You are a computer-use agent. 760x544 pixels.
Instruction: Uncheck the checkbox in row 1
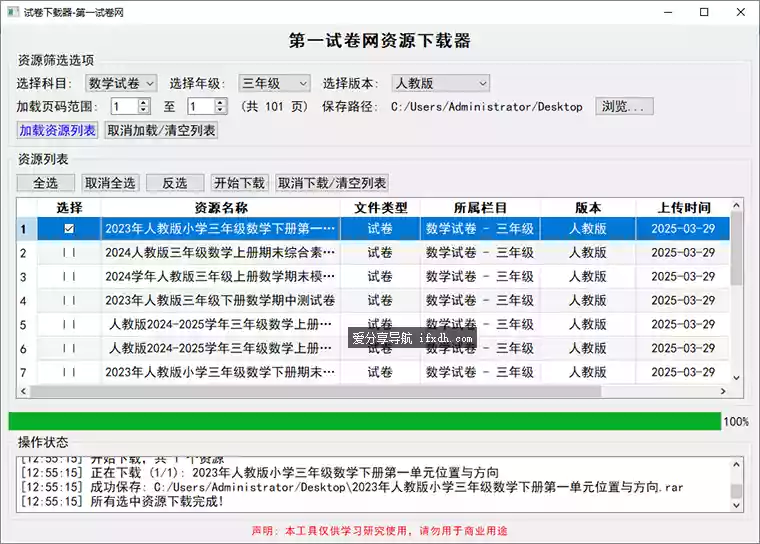click(x=69, y=229)
